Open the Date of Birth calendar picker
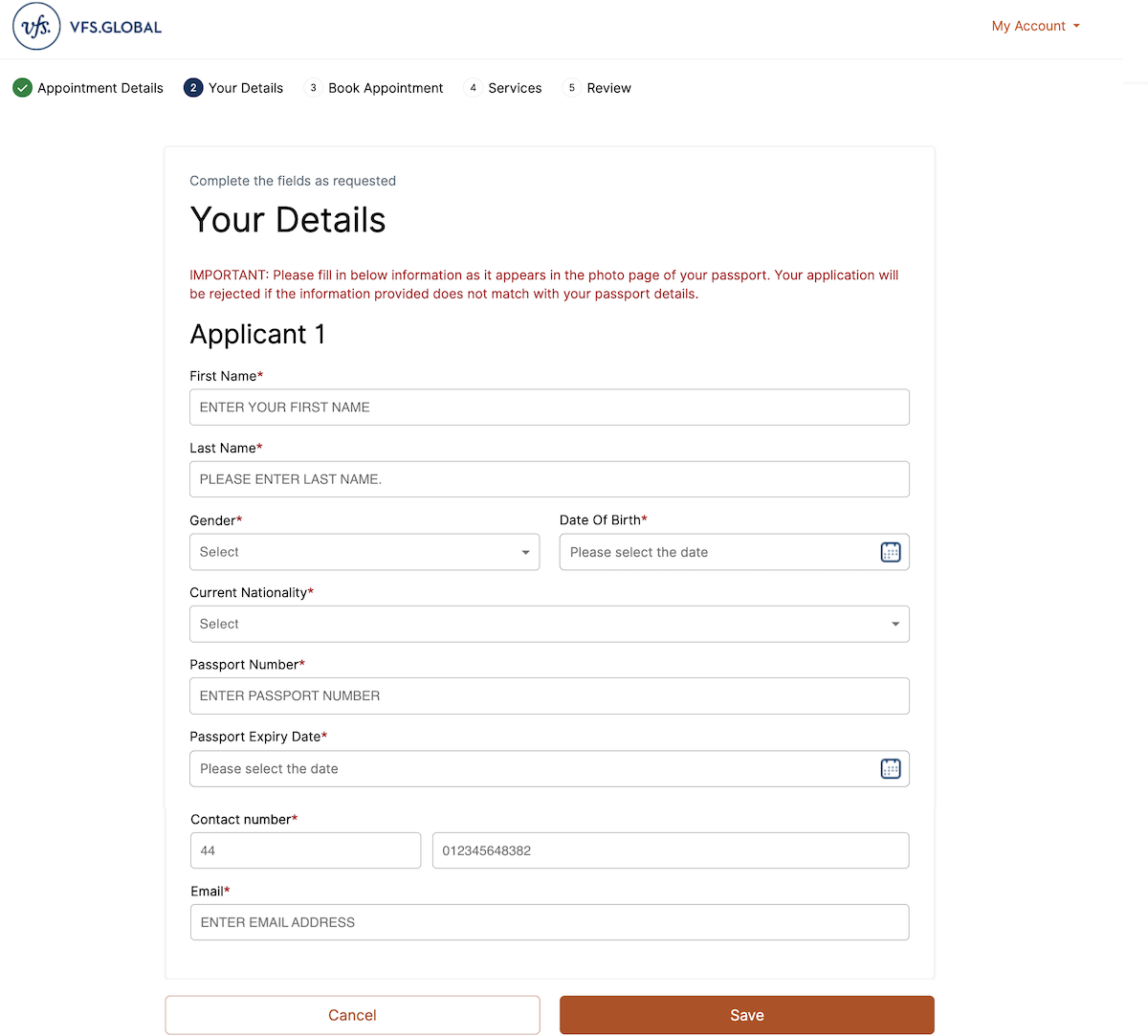The height and width of the screenshot is (1036, 1148). pos(890,552)
